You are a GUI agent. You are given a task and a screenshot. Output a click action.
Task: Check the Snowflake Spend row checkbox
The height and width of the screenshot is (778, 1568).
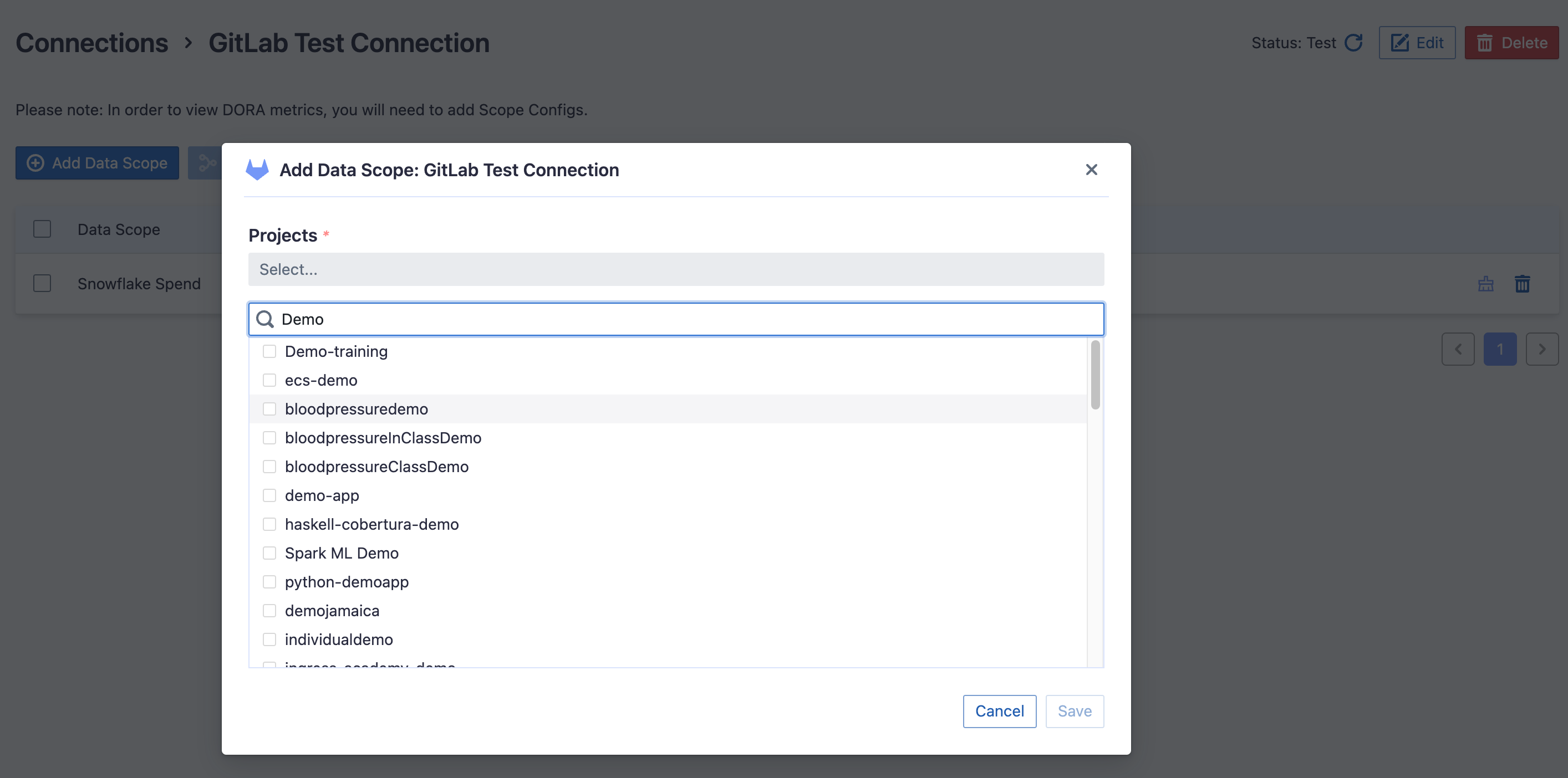click(x=42, y=284)
